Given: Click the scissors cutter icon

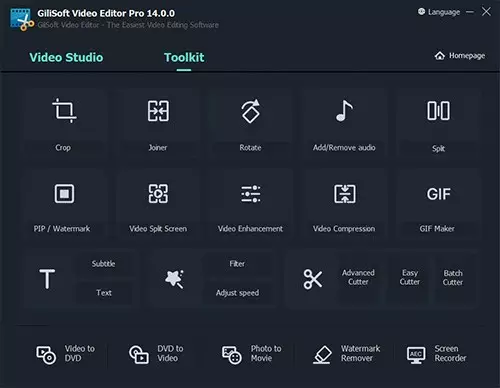Looking at the screenshot, I should pos(313,279).
